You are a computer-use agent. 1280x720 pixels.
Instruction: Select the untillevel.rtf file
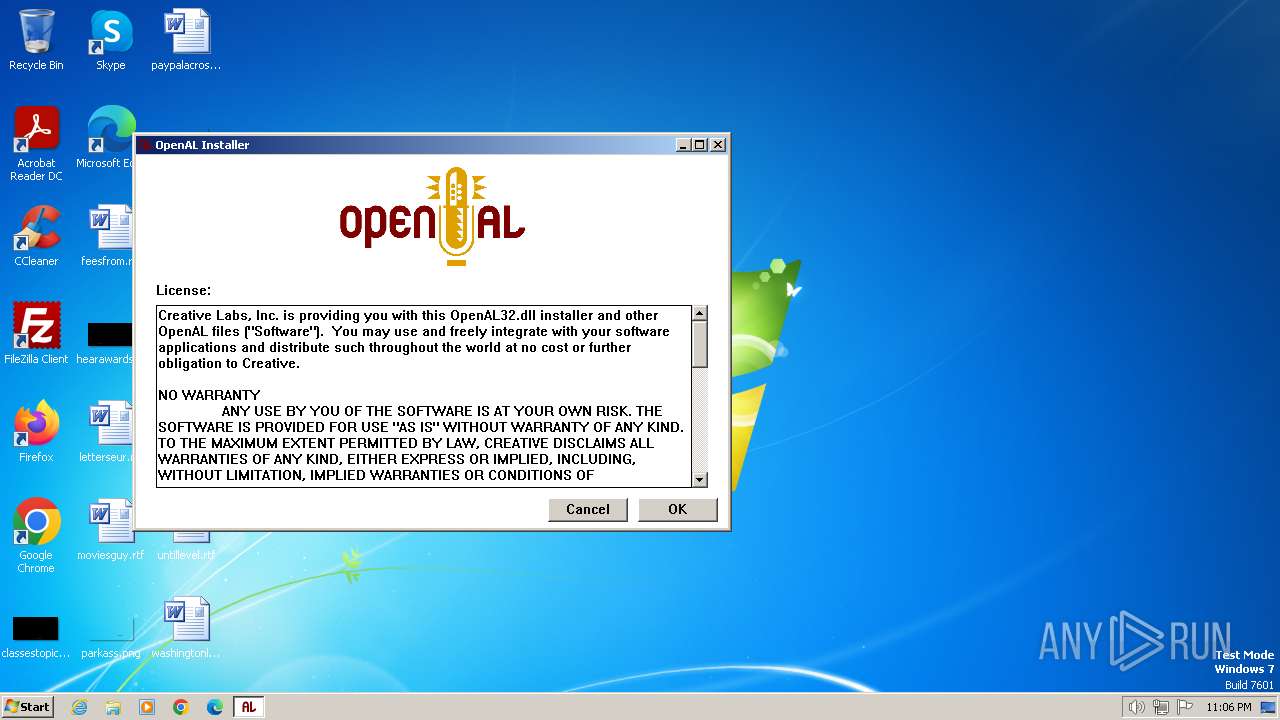point(186,546)
